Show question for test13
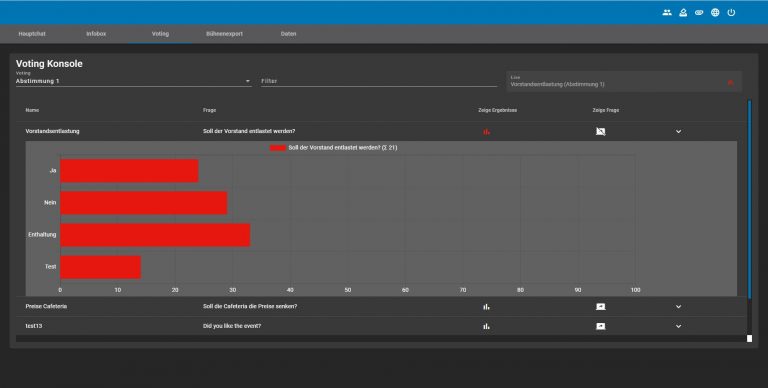Viewport: 768px width, 388px height. coord(600,326)
